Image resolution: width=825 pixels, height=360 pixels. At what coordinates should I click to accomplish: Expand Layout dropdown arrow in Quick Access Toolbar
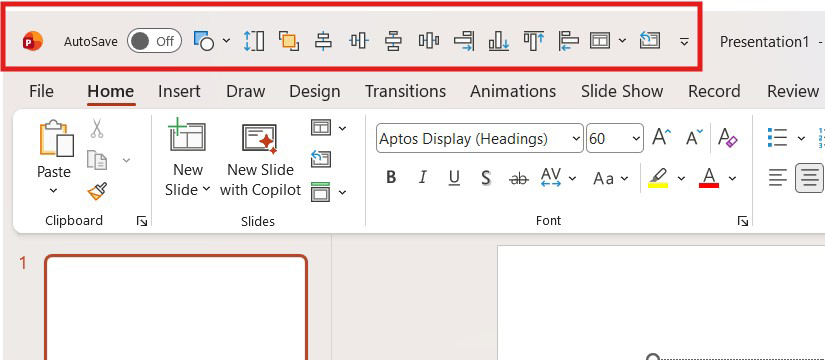point(622,41)
